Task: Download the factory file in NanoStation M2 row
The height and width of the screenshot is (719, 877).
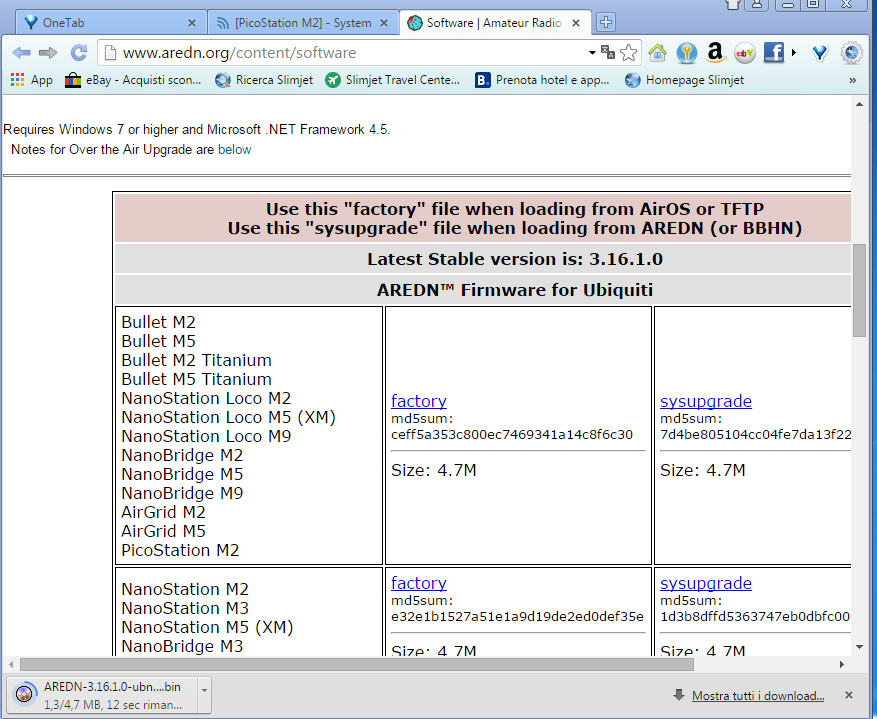Action: 419,583
